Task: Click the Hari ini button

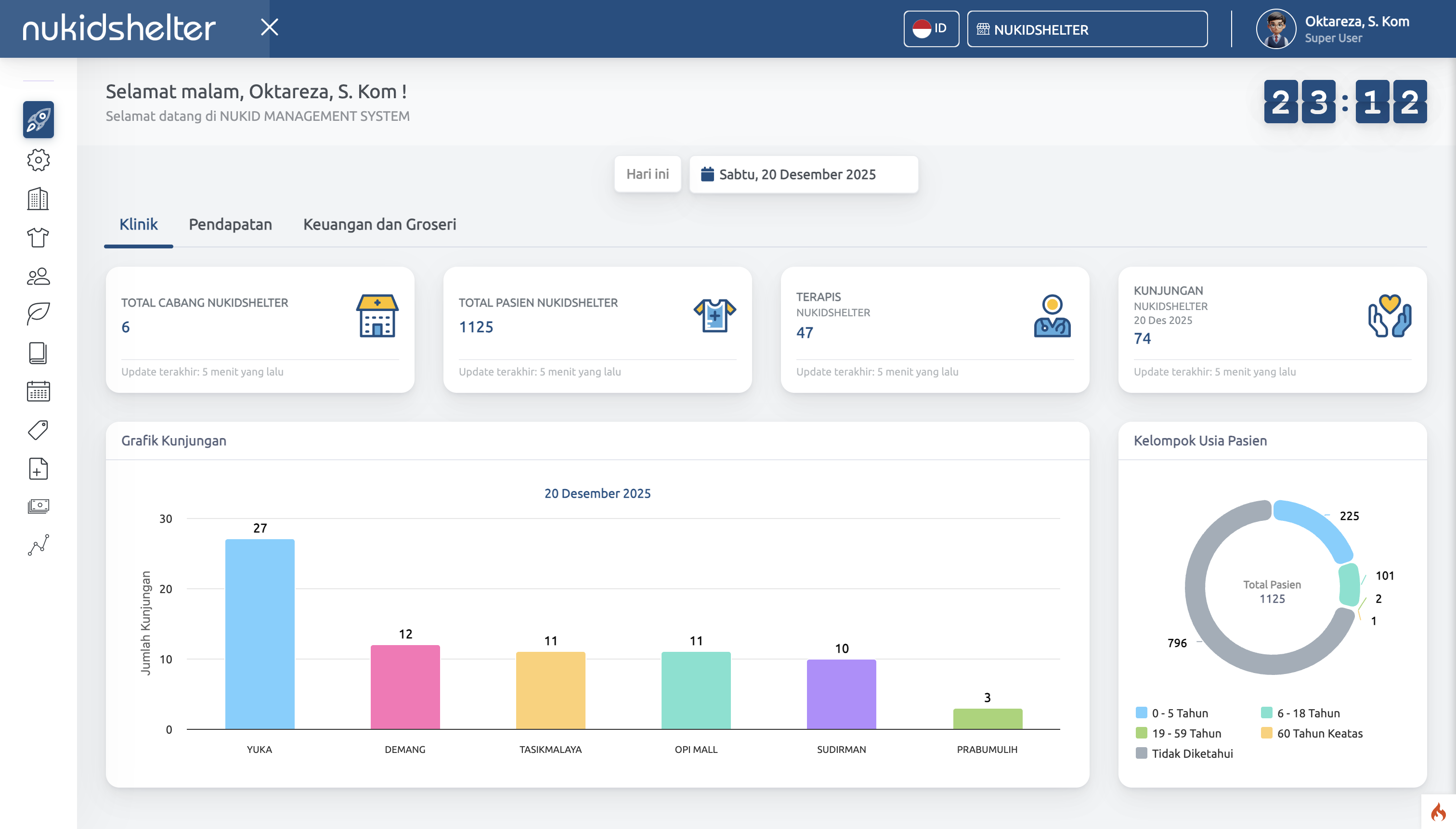Action: point(648,174)
